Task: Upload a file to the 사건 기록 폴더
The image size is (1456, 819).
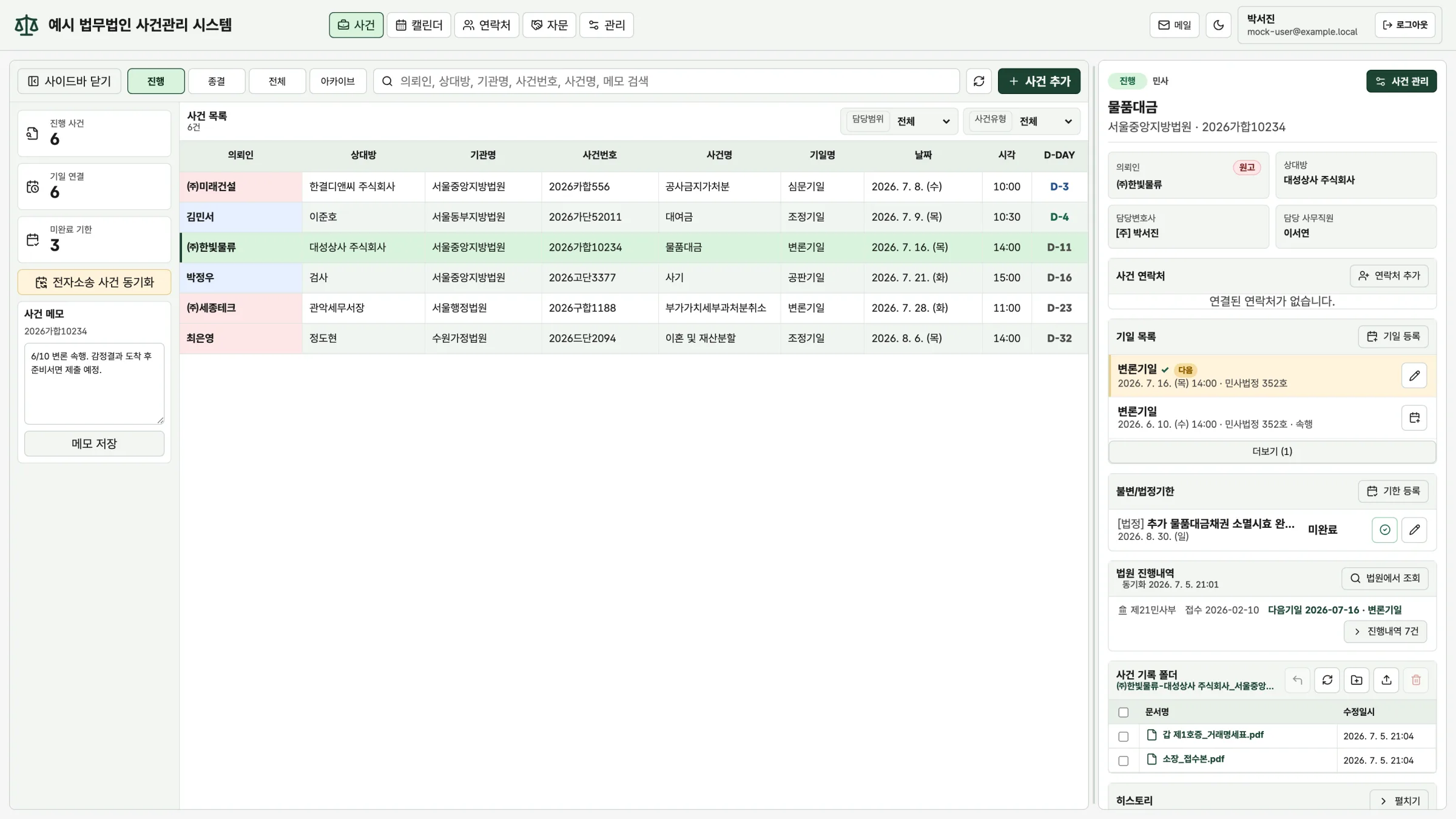Action: click(1386, 680)
